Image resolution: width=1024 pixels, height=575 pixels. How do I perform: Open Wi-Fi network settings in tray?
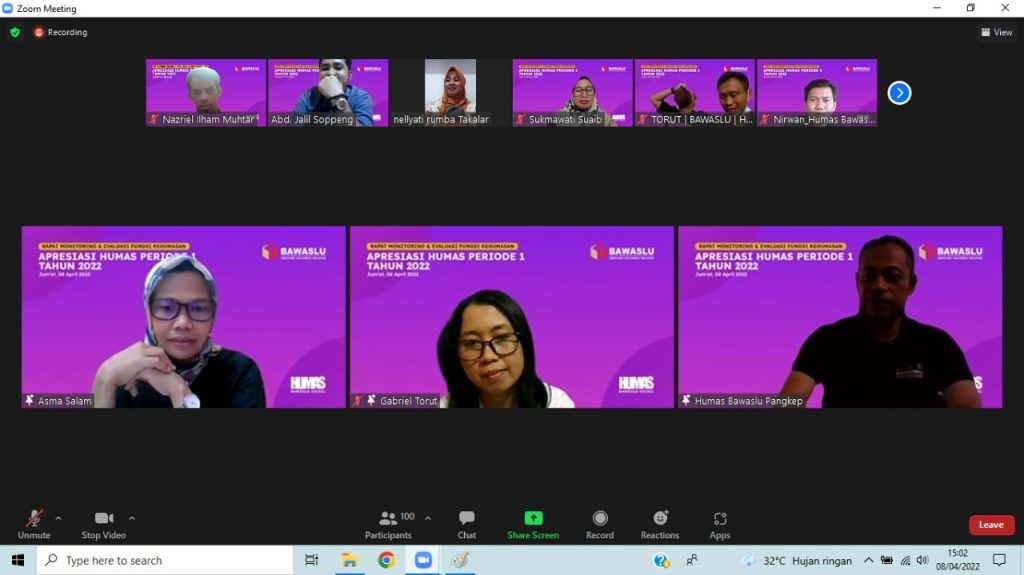coord(905,560)
